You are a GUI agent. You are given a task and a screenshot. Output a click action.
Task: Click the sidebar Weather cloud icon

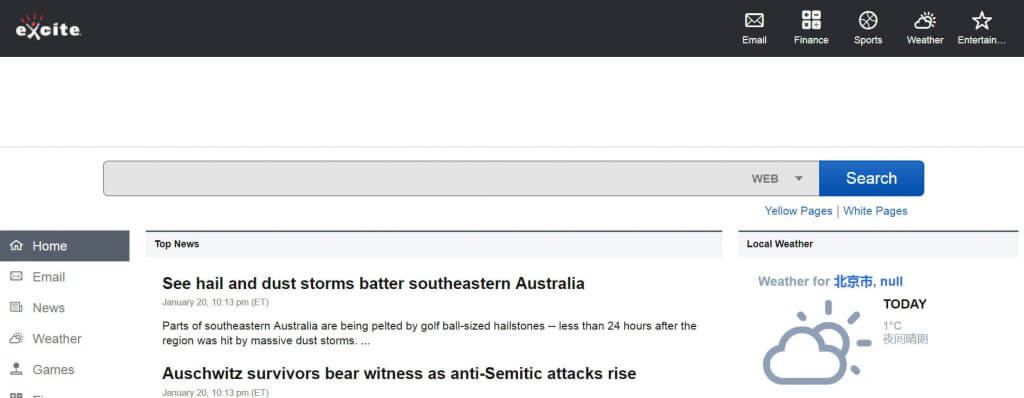(x=16, y=339)
